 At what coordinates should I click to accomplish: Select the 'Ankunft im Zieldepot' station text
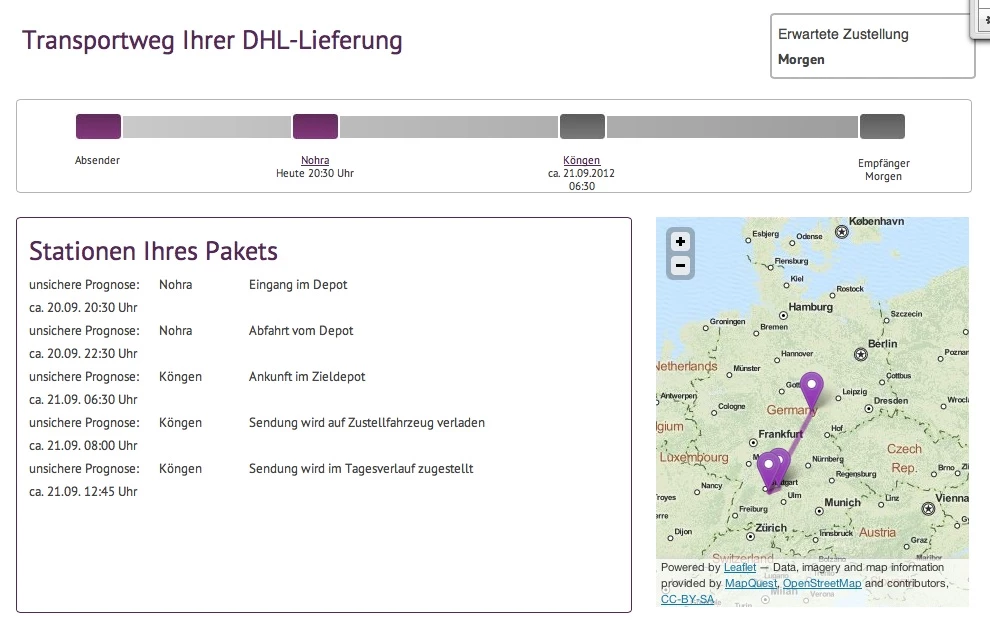pyautogui.click(x=307, y=377)
